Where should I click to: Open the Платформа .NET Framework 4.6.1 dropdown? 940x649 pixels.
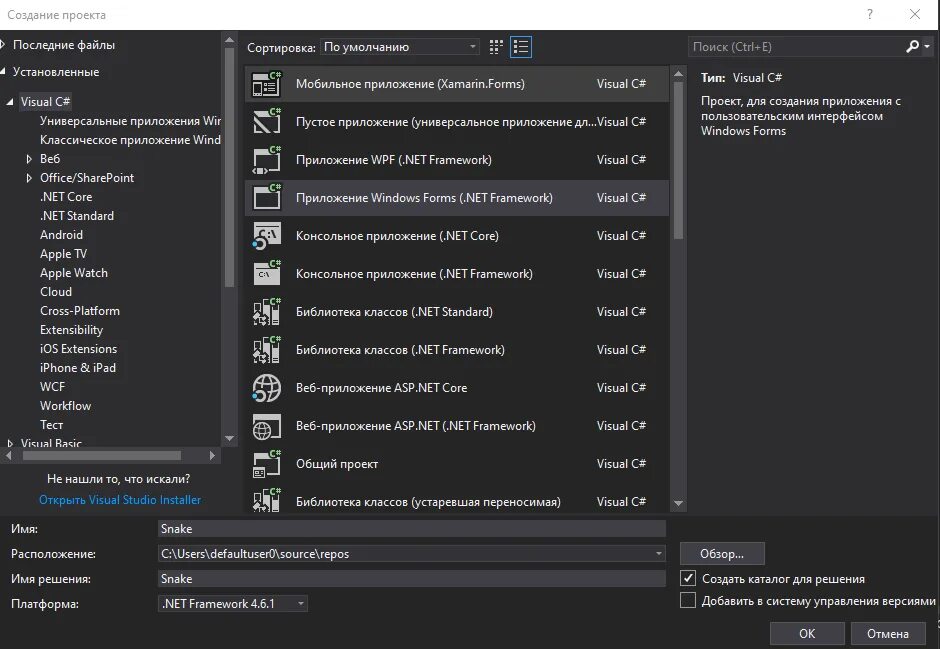click(x=233, y=603)
